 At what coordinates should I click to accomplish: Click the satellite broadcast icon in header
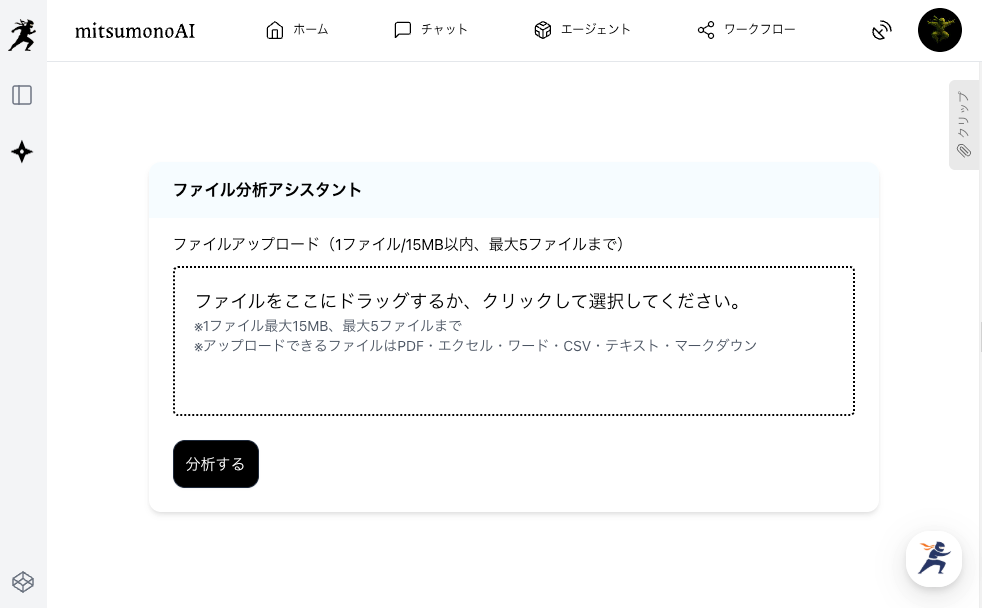881,31
